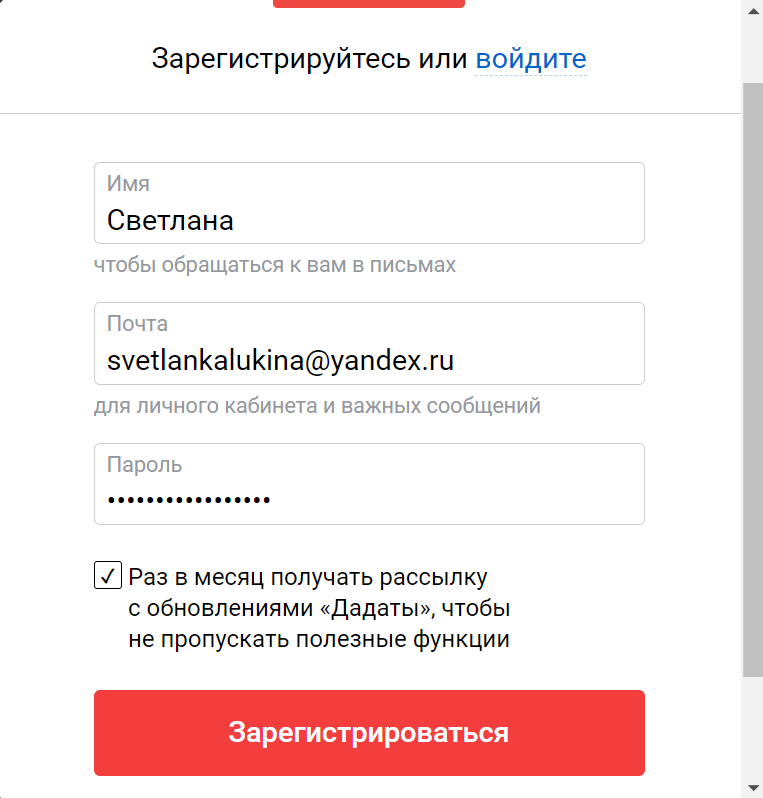Image resolution: width=763 pixels, height=798 pixels.
Task: Click the «не пропускать полезные функции» text line
Action: coord(319,640)
